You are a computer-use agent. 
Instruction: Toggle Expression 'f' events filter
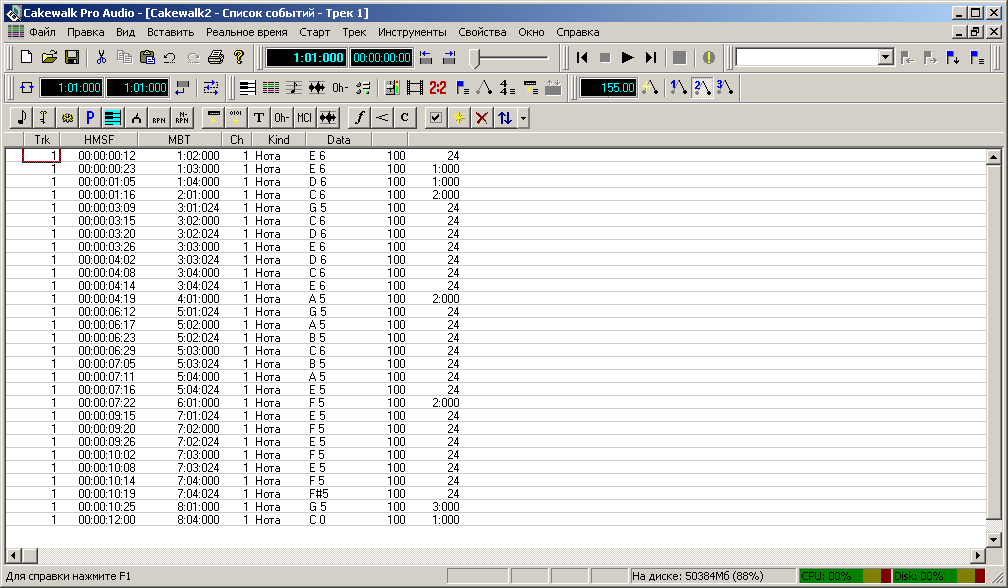pyautogui.click(x=359, y=118)
